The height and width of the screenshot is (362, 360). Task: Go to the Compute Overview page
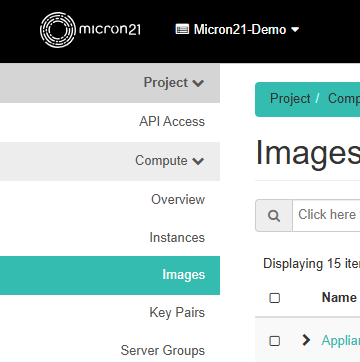pos(178,200)
